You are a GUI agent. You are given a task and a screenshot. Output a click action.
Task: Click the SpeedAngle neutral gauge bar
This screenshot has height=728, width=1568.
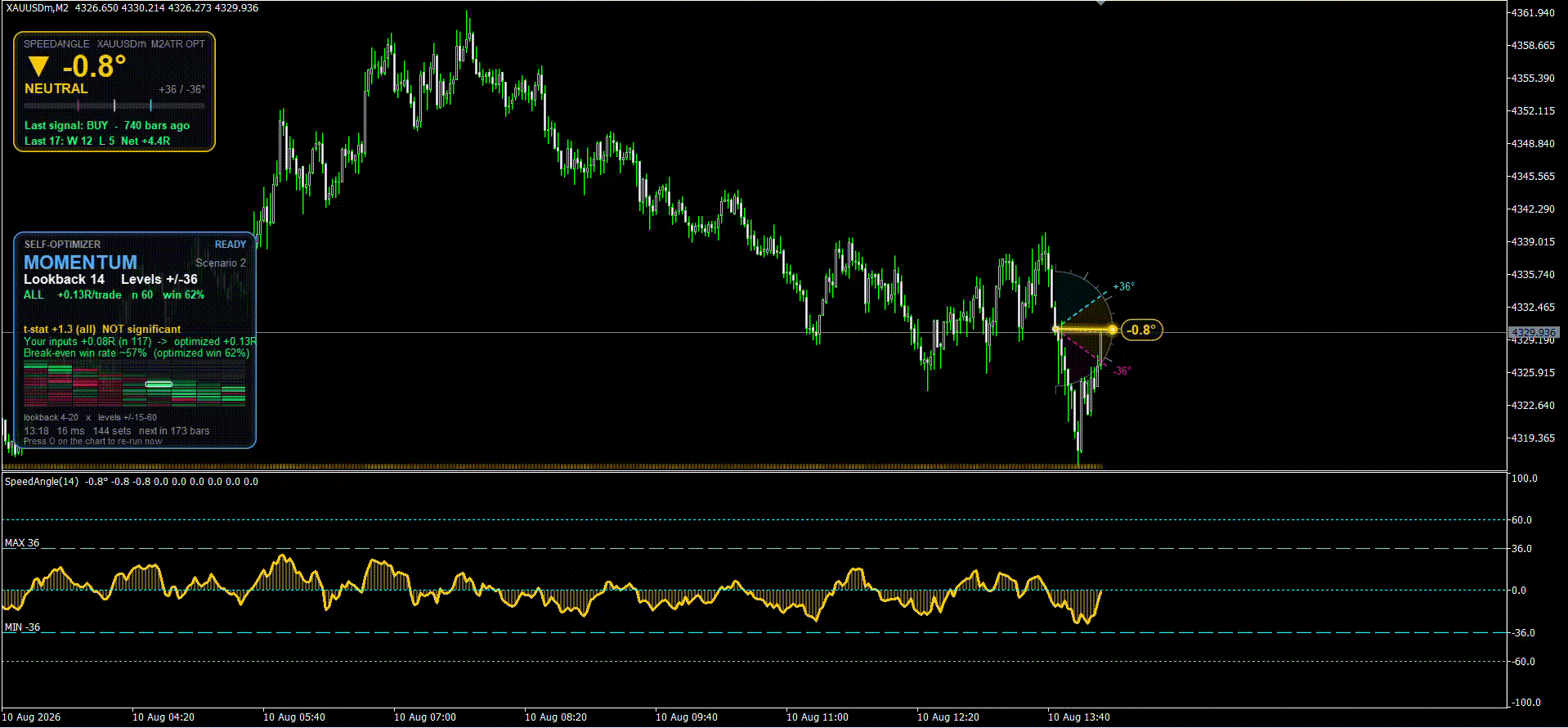[114, 106]
